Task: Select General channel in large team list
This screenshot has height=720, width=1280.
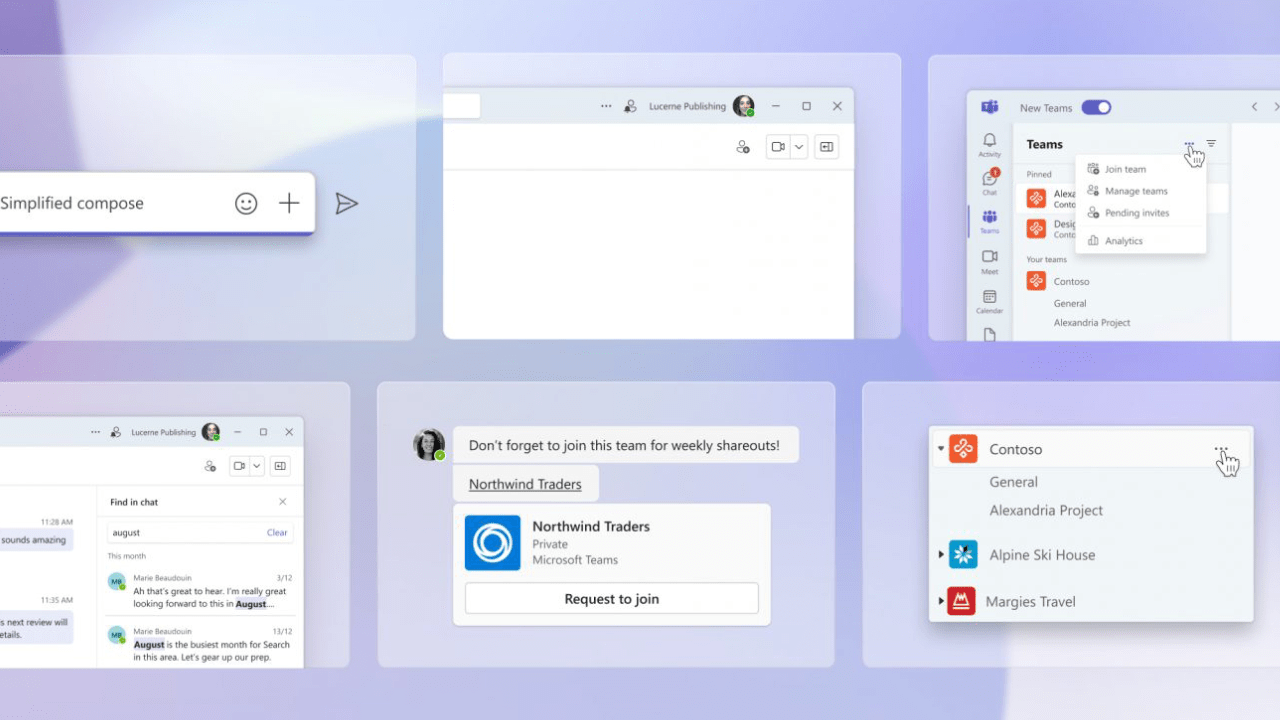Action: (1014, 482)
